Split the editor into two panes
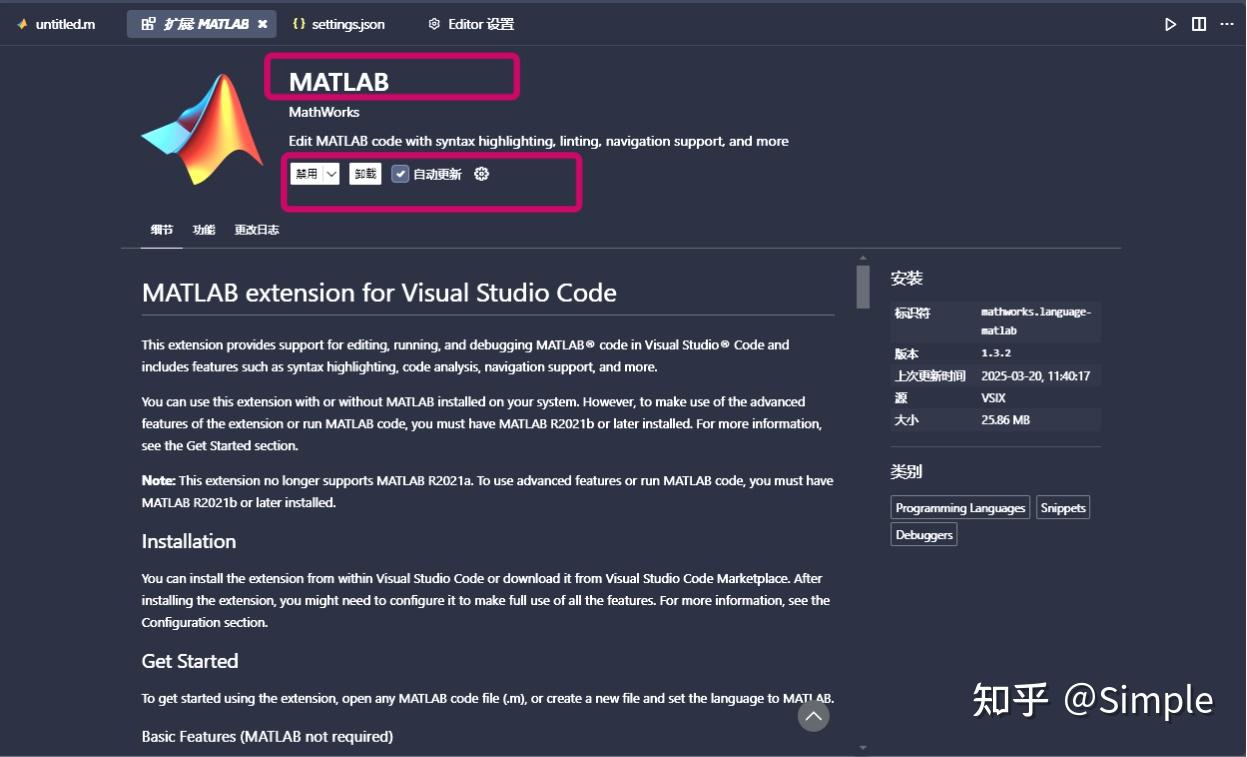Viewport: 1247px width, 757px height. (x=1198, y=23)
